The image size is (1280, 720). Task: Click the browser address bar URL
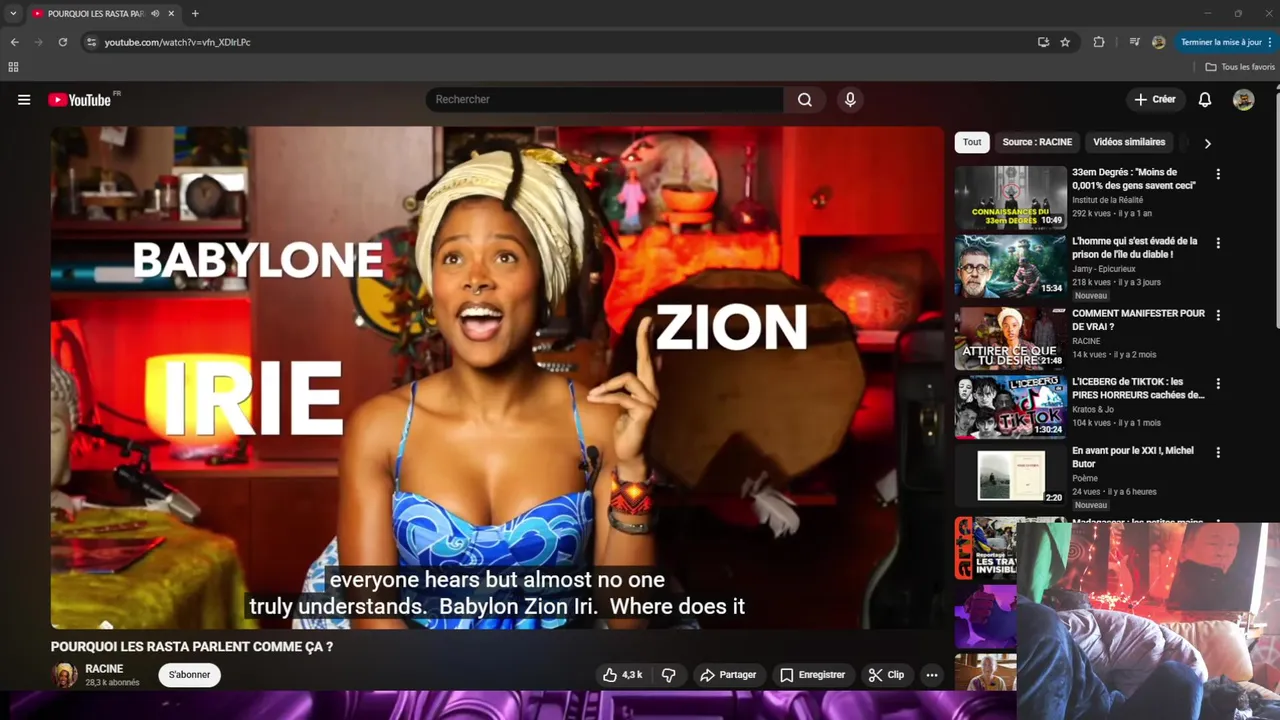tap(178, 42)
